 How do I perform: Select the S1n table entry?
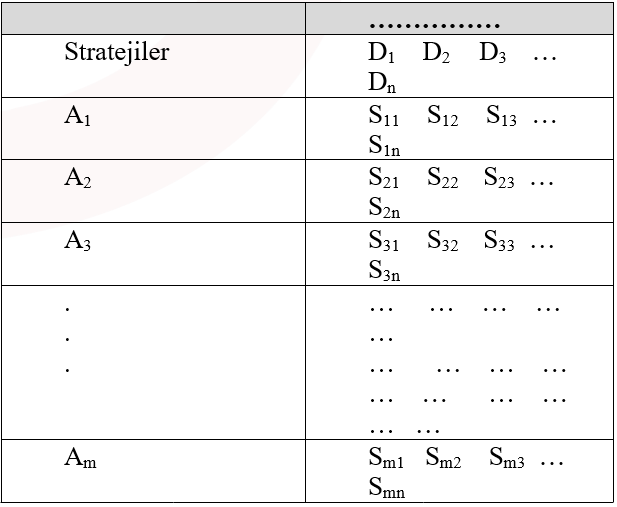click(385, 144)
